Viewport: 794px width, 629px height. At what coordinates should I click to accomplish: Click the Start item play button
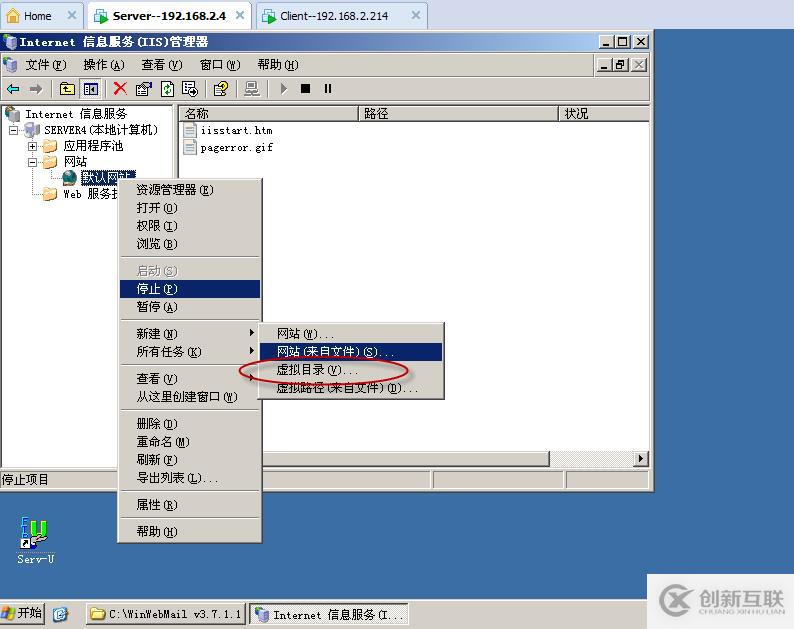click(284, 89)
